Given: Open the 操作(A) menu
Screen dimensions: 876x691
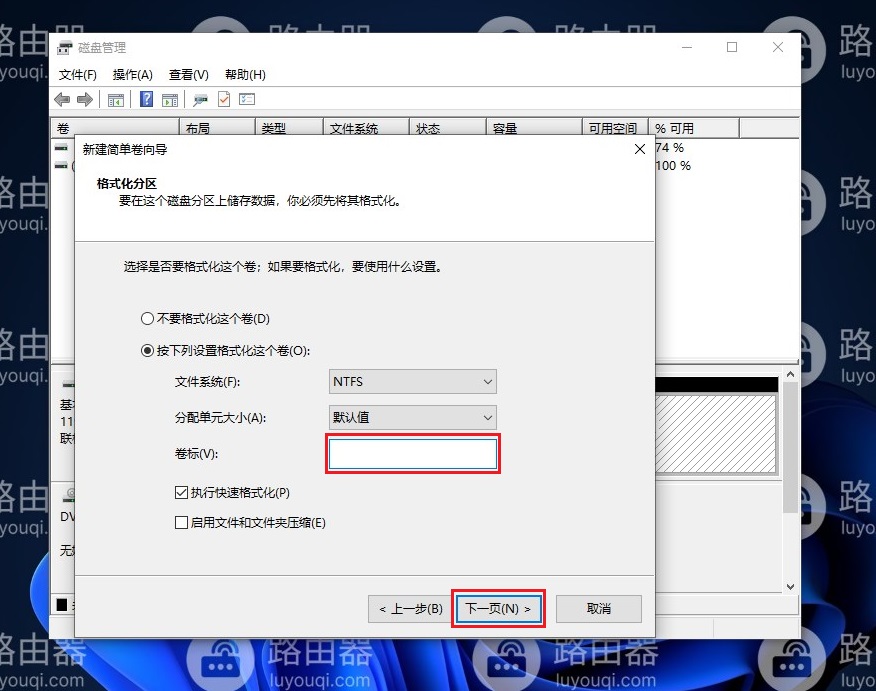Looking at the screenshot, I should click(x=132, y=75).
